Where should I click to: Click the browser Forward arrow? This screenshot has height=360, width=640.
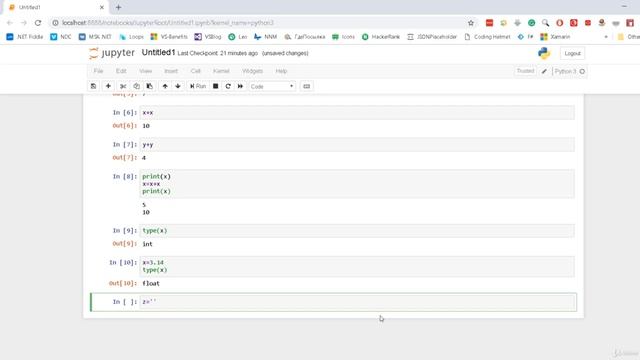pos(24,23)
